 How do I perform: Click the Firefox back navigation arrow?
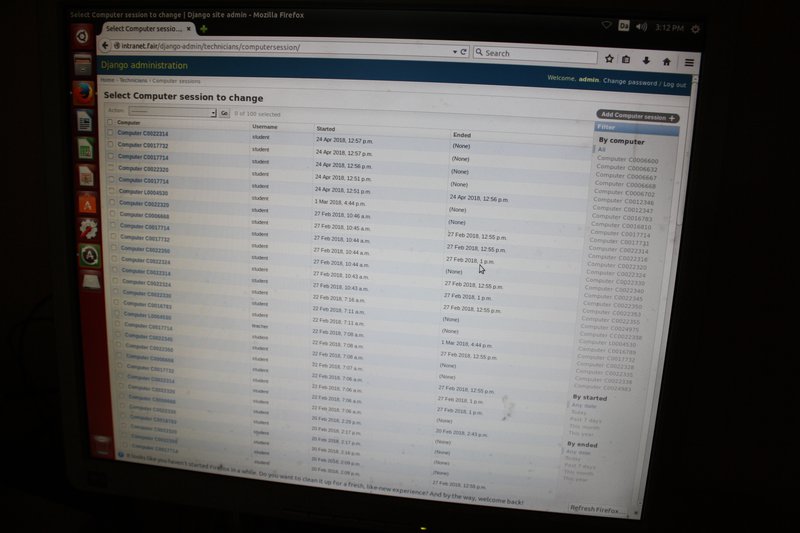pos(105,46)
